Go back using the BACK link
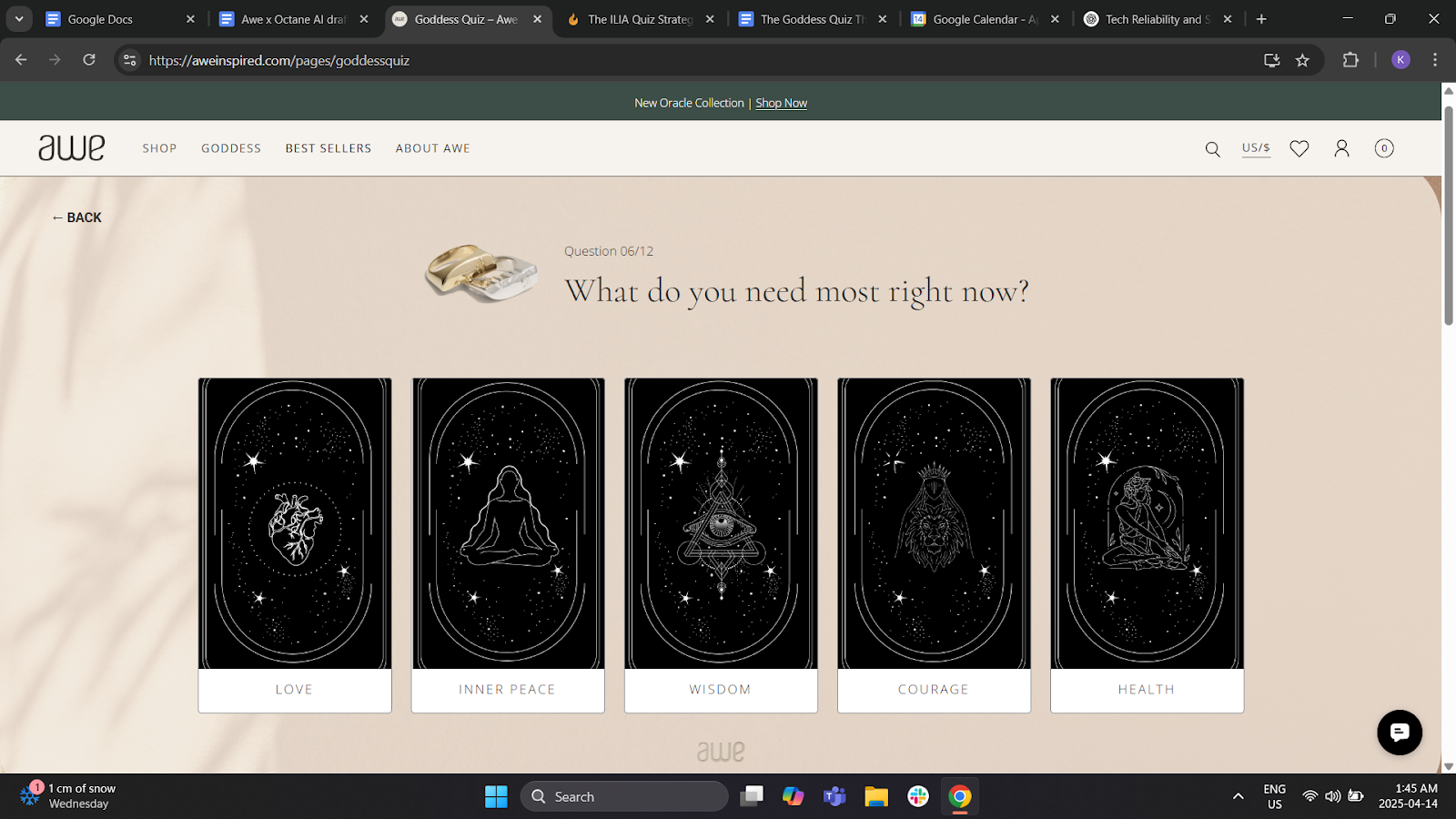Image resolution: width=1456 pixels, height=819 pixels. coord(76,217)
